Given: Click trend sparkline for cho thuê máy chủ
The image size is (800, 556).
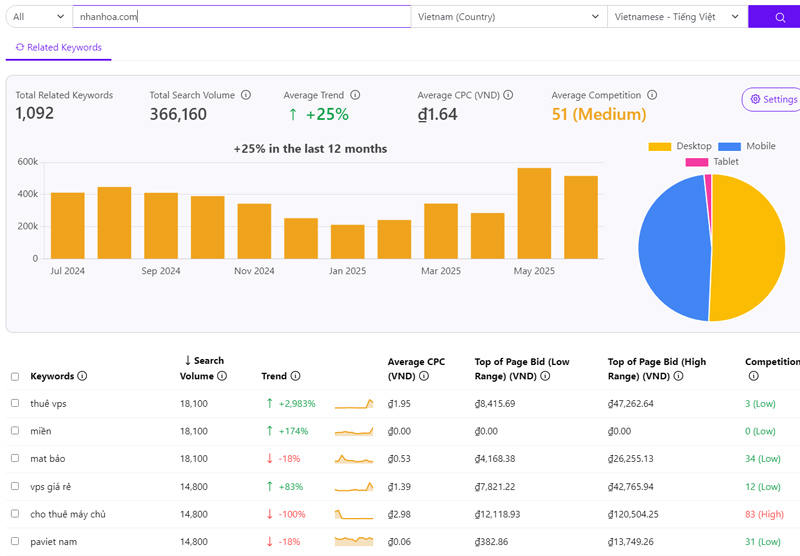Looking at the screenshot, I should 354,514.
